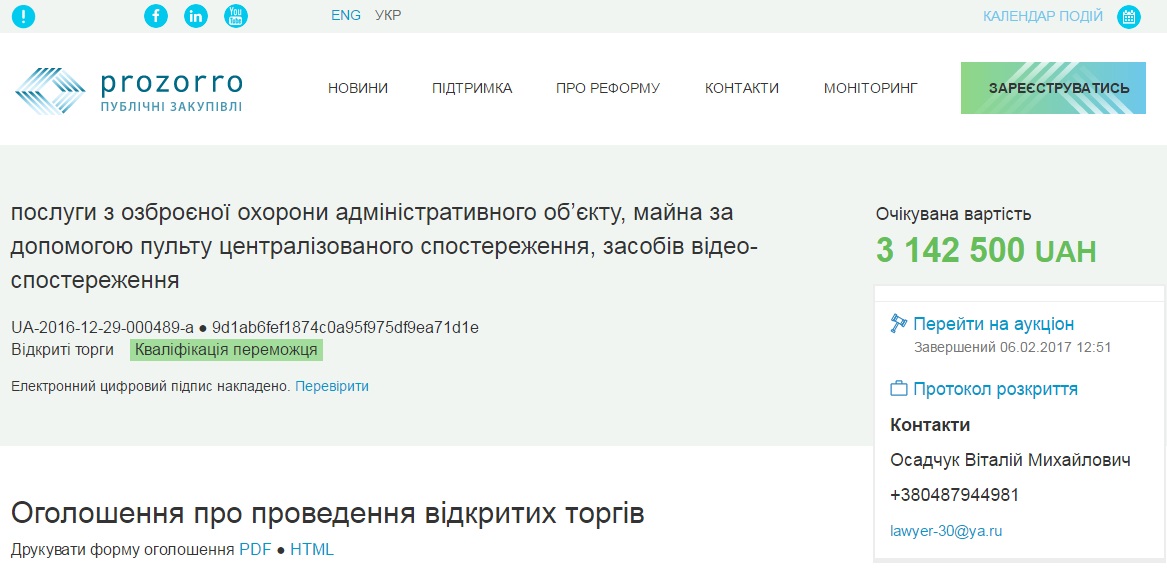Open the LinkedIn social icon
This screenshot has height=588, width=1167.
coord(196,16)
